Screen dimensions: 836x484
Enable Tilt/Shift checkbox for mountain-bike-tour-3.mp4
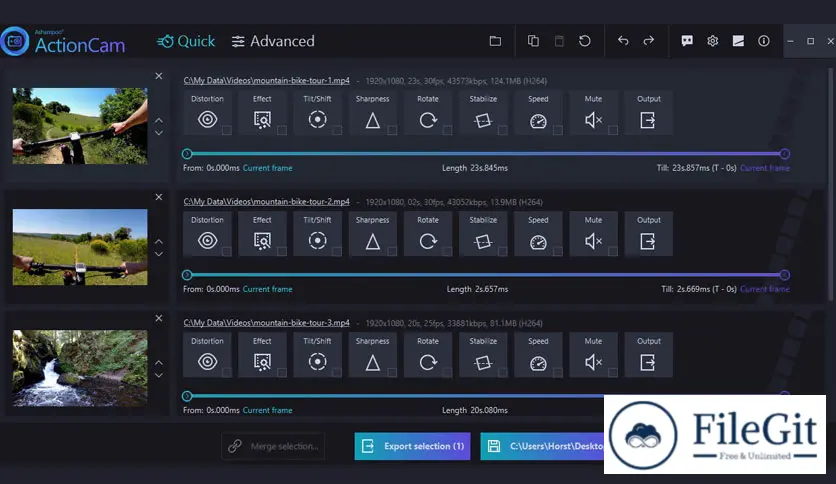tap(337, 372)
